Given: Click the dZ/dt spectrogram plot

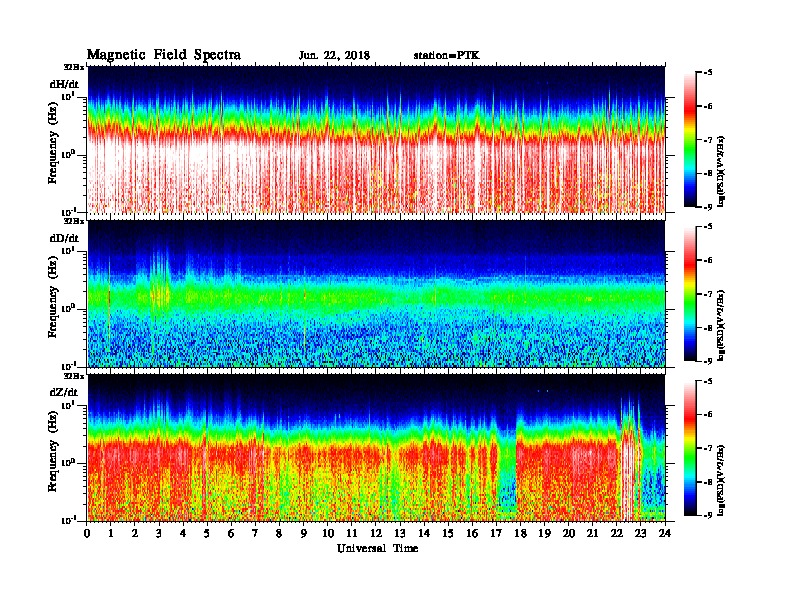Looking at the screenshot, I should pos(376,448).
